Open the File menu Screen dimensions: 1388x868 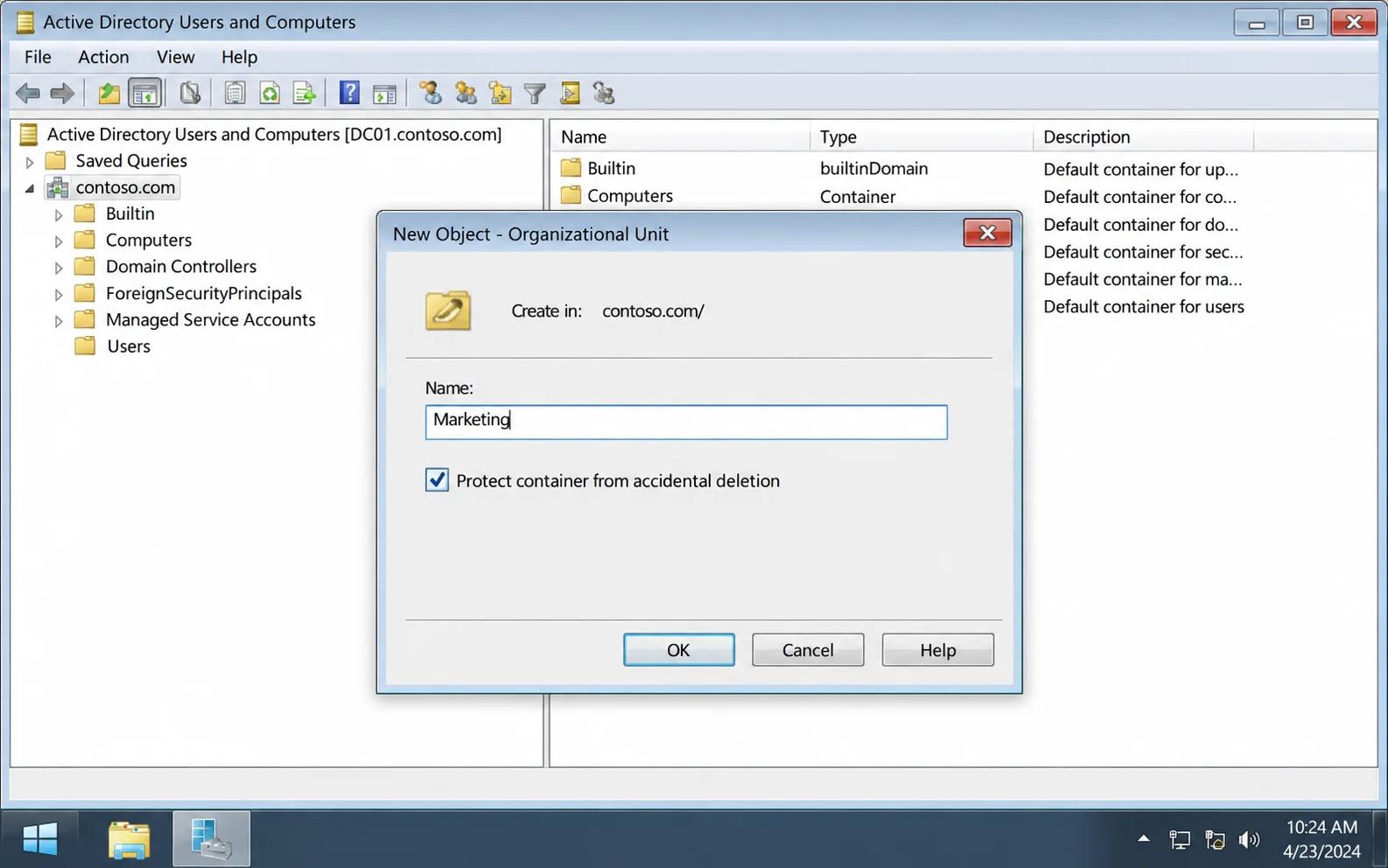click(38, 57)
